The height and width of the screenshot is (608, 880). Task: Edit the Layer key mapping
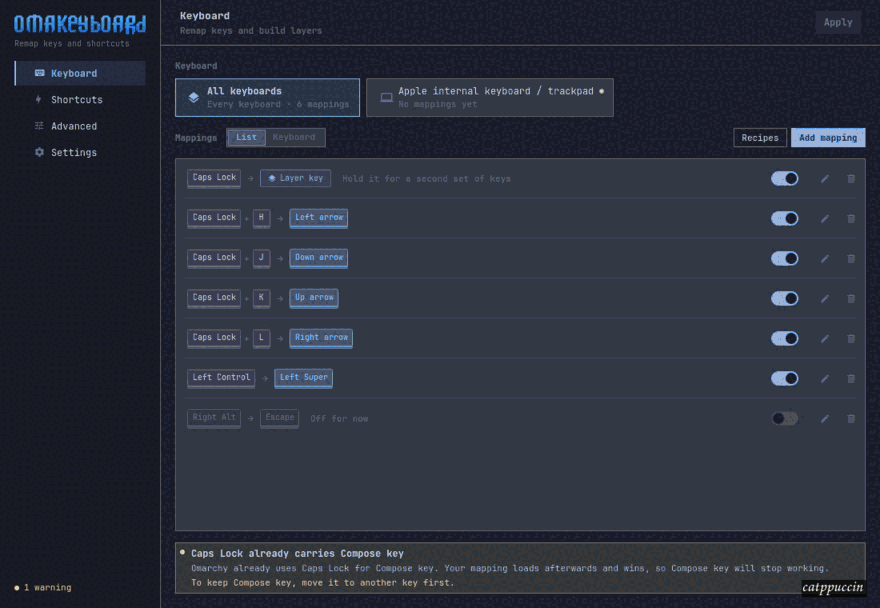point(824,179)
